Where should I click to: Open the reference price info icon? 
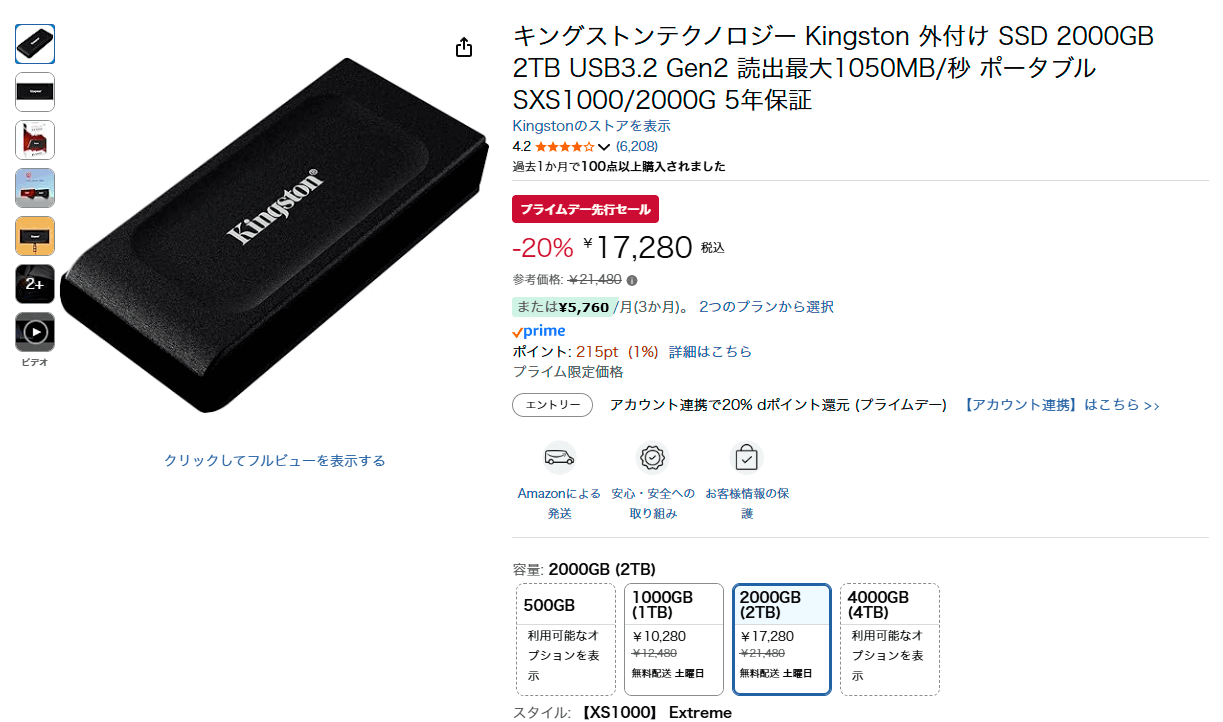(x=632, y=280)
